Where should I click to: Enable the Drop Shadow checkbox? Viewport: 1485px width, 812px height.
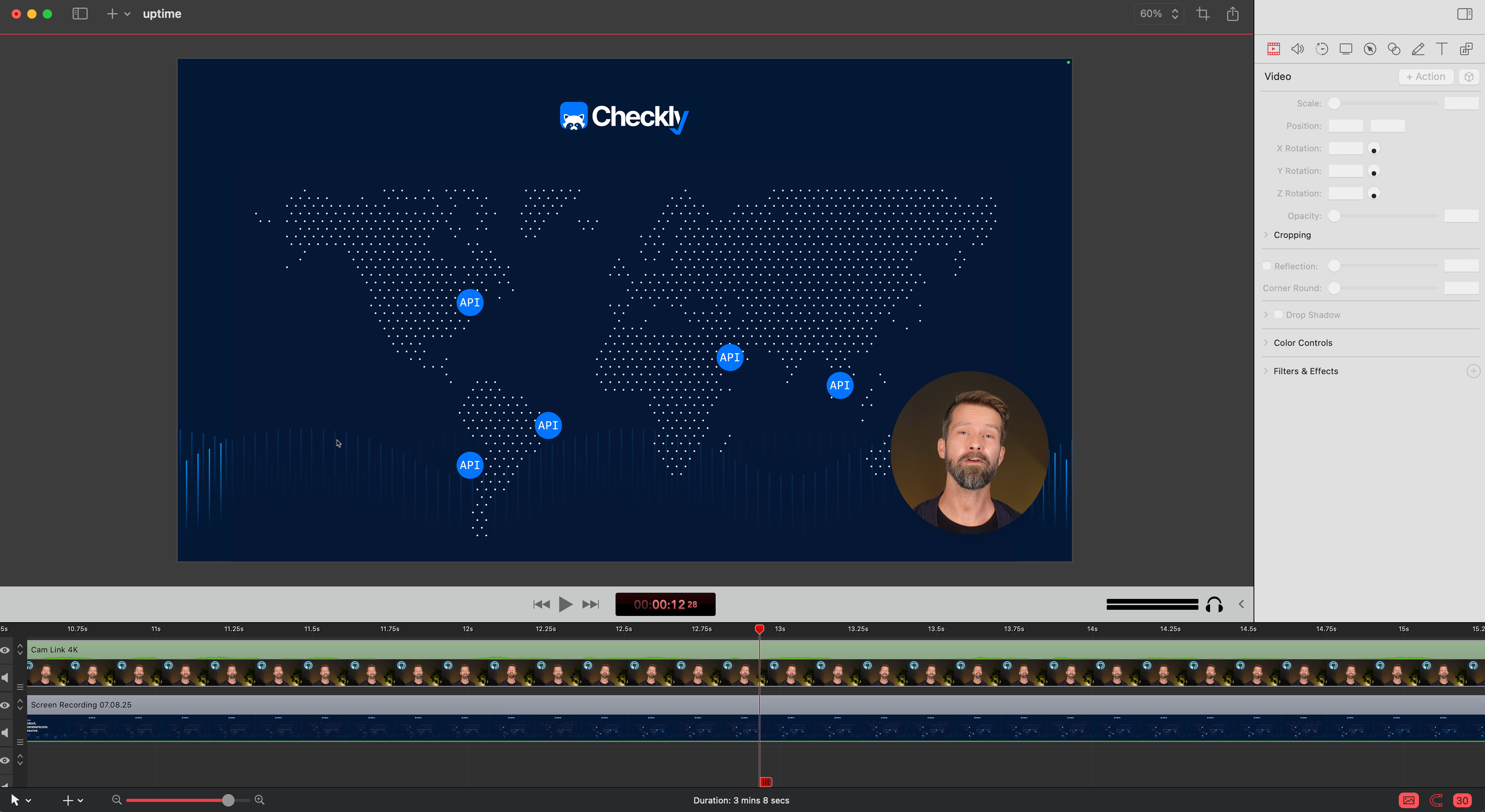point(1279,315)
